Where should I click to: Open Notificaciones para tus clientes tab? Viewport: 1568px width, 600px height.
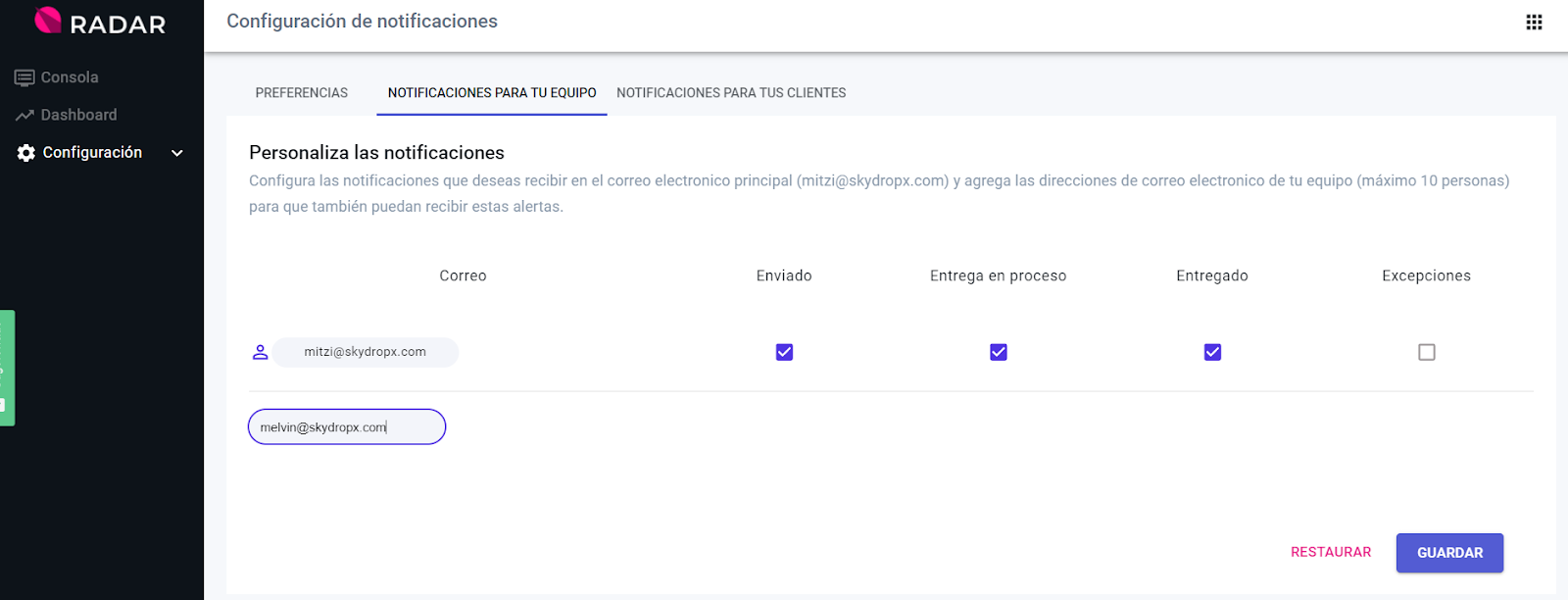[731, 93]
